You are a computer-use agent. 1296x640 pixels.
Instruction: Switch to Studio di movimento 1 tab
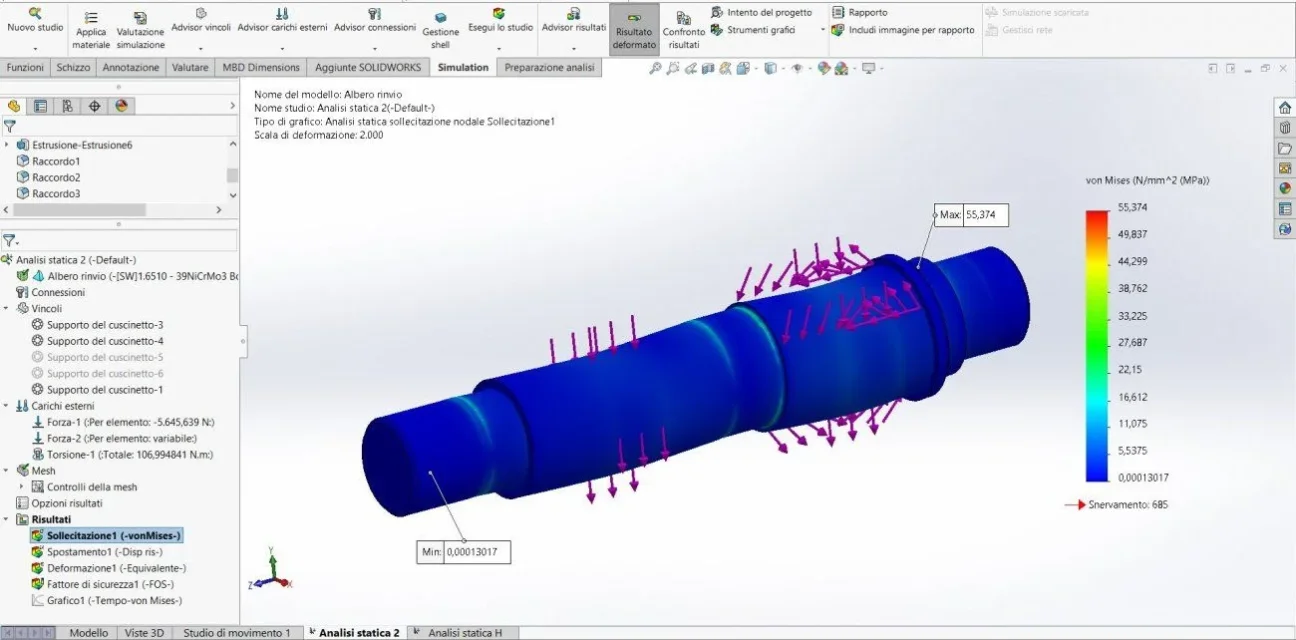pyautogui.click(x=237, y=633)
